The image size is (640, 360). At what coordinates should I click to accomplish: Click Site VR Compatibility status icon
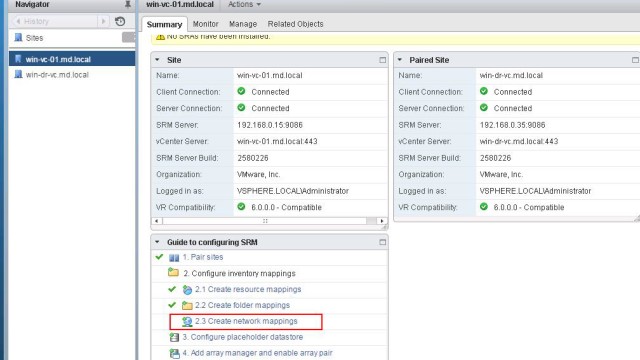click(241, 207)
